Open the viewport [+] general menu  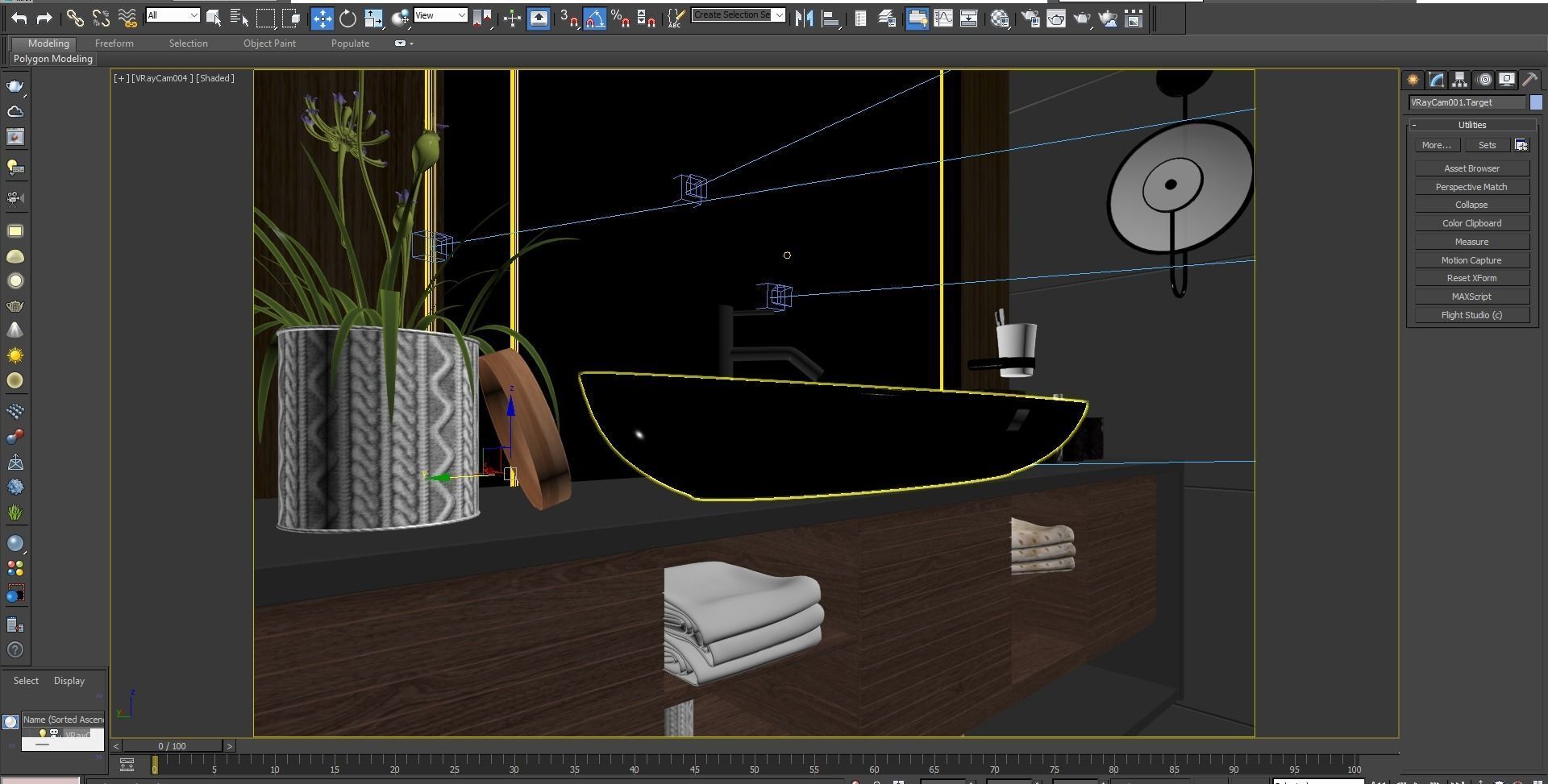coord(120,78)
